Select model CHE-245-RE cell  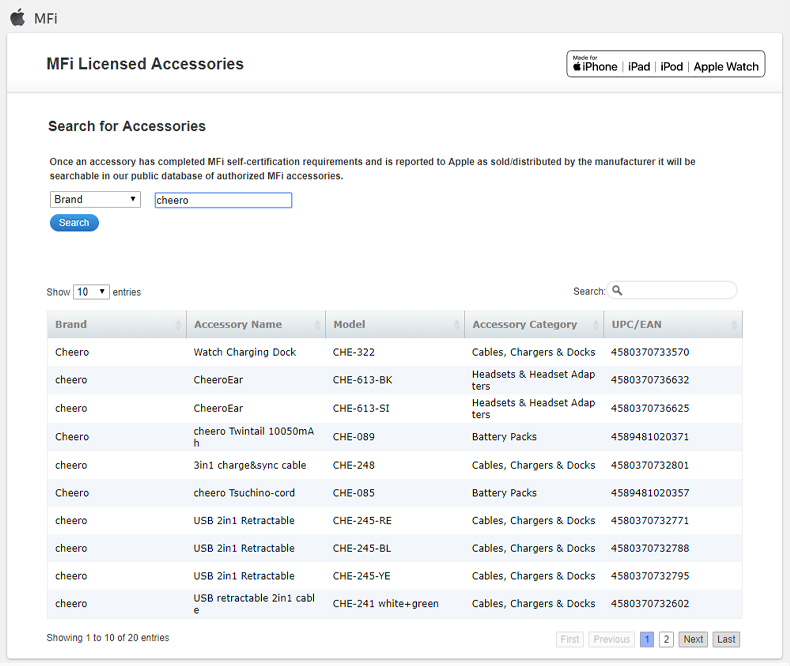pos(362,520)
